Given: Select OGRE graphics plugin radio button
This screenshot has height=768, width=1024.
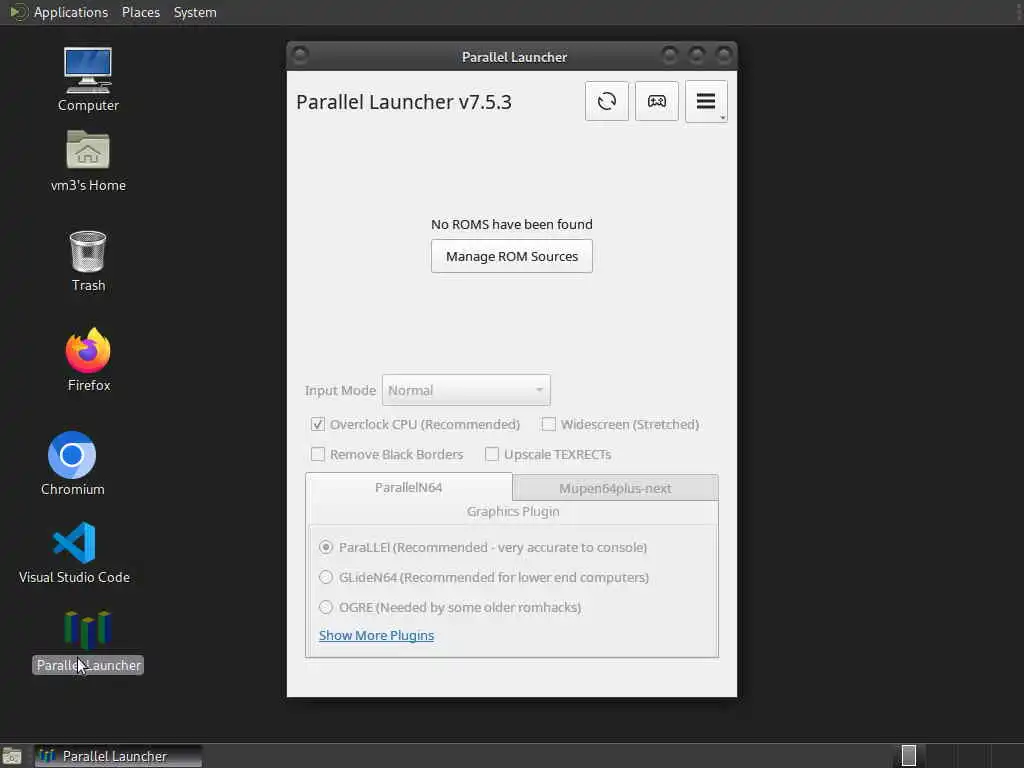Looking at the screenshot, I should (x=326, y=607).
